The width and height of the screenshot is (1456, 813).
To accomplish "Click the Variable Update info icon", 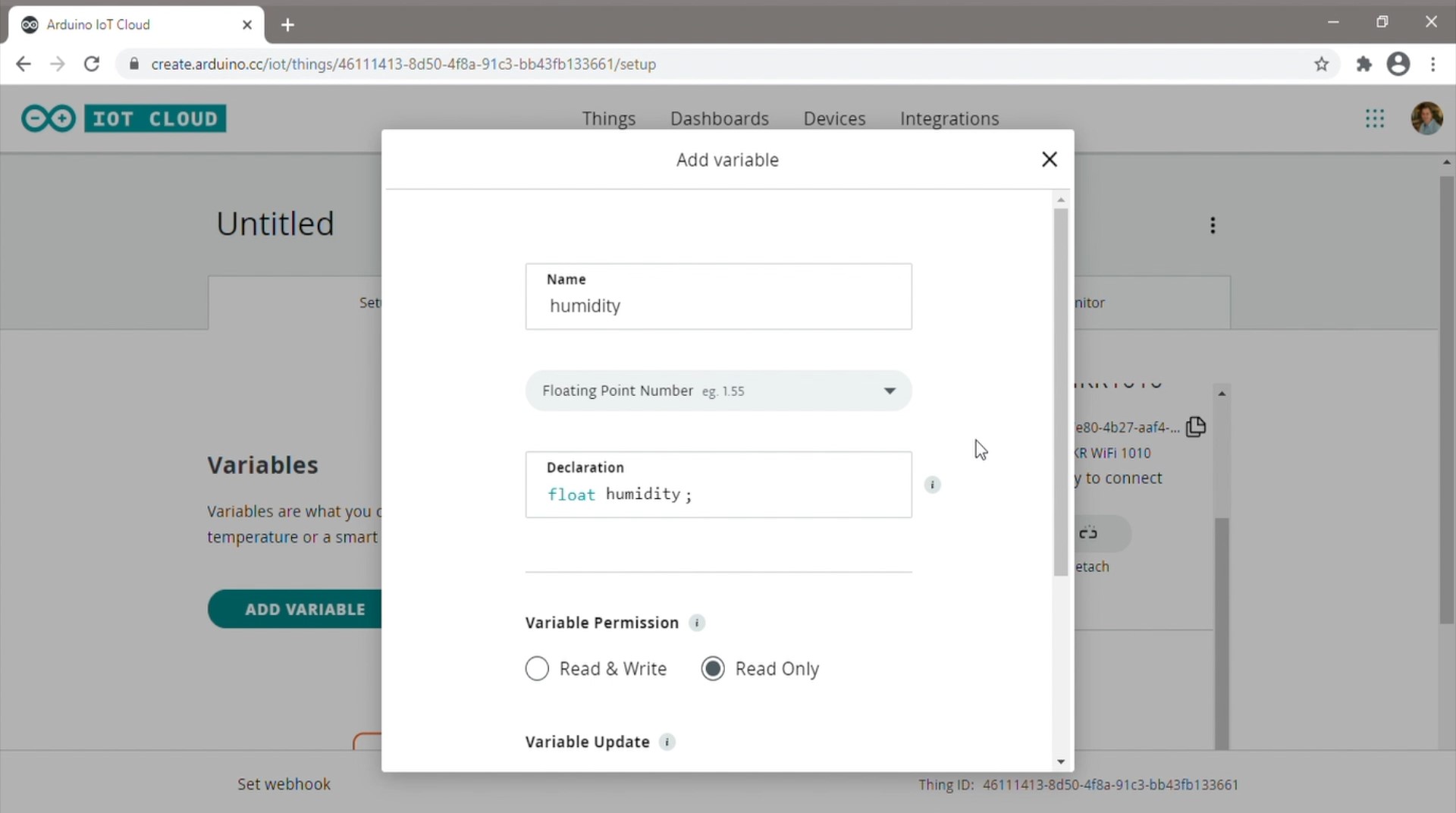I will coord(667,742).
